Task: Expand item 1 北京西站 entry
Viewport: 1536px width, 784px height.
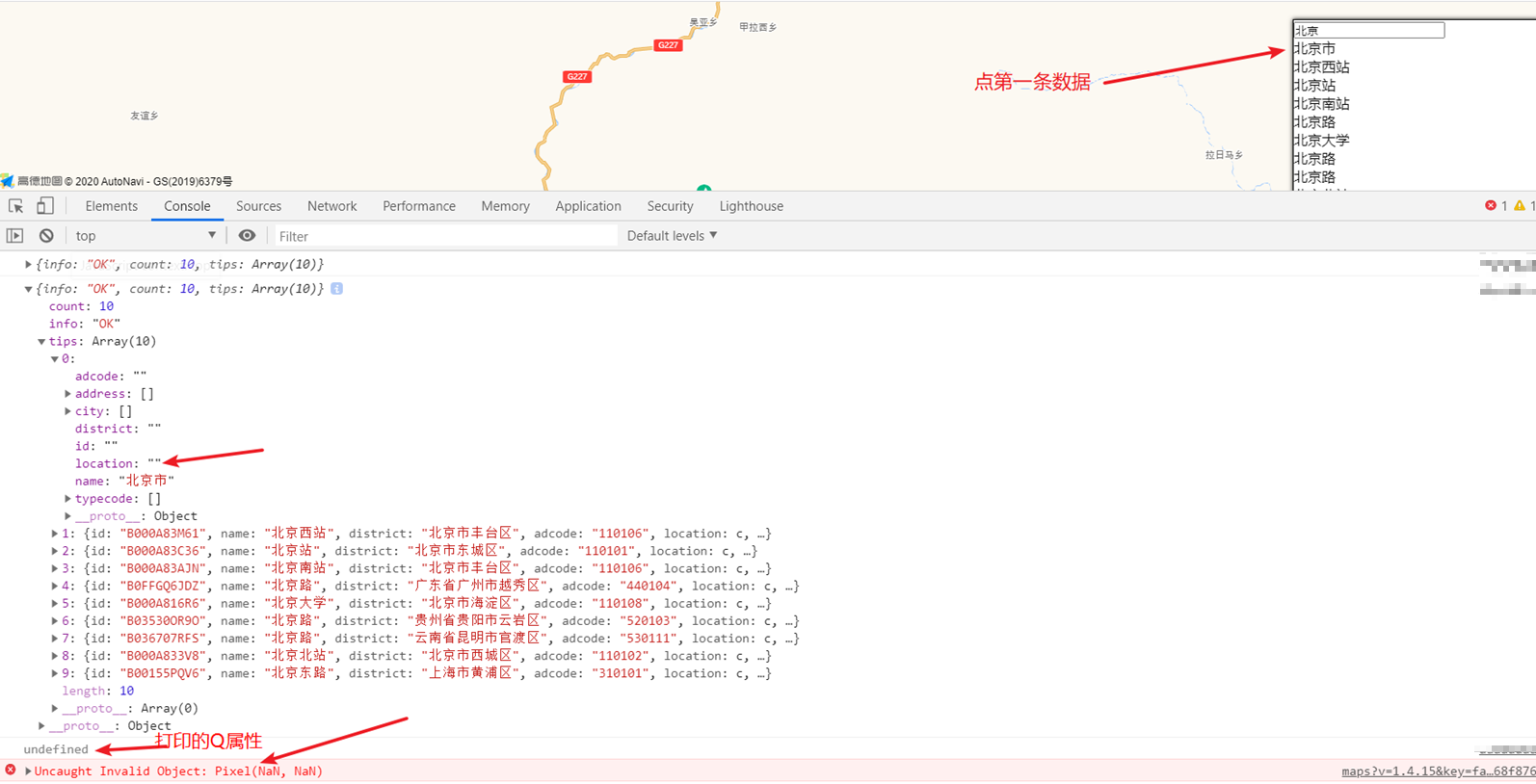Action: coord(55,534)
